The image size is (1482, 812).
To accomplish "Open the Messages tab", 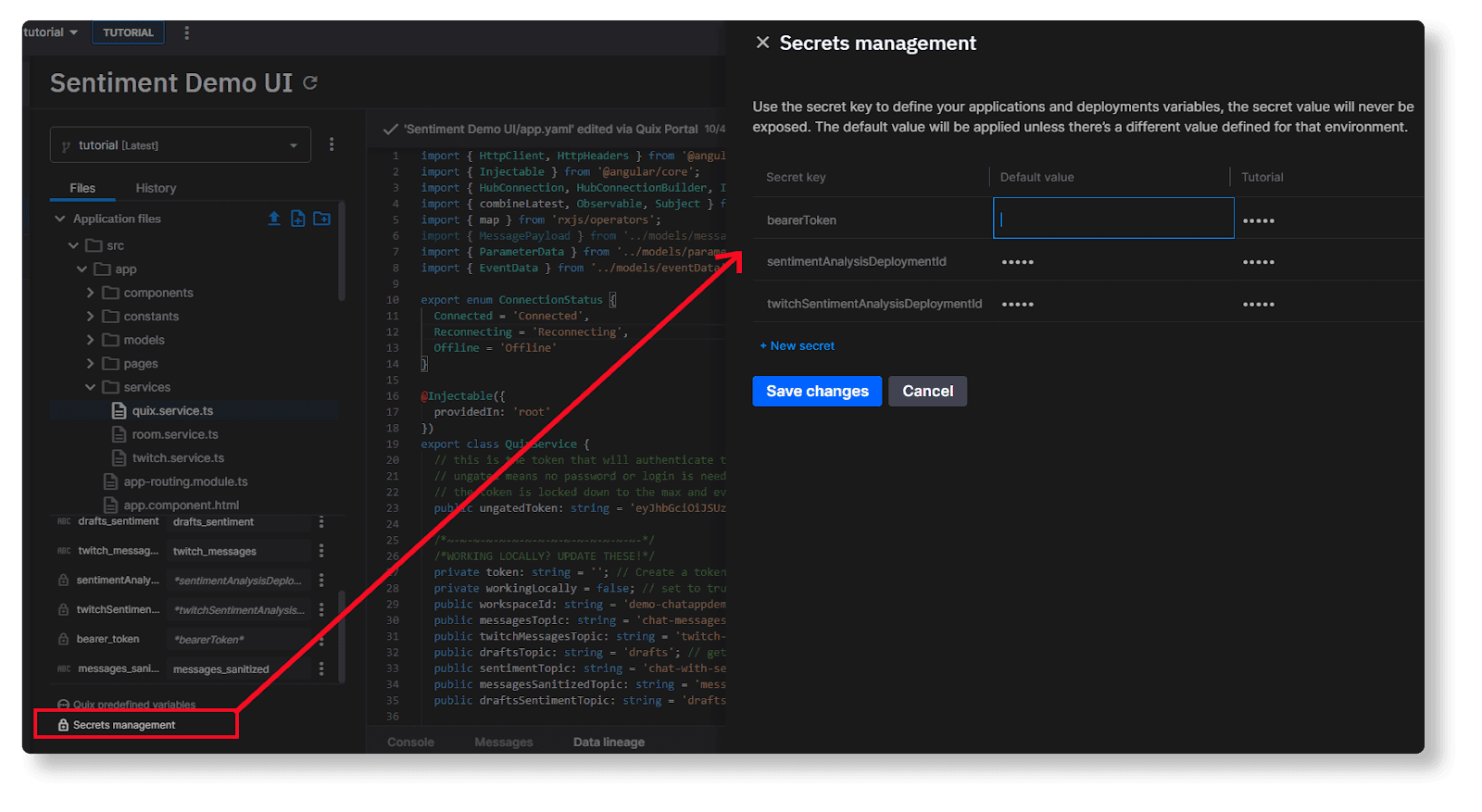I will pos(504,742).
